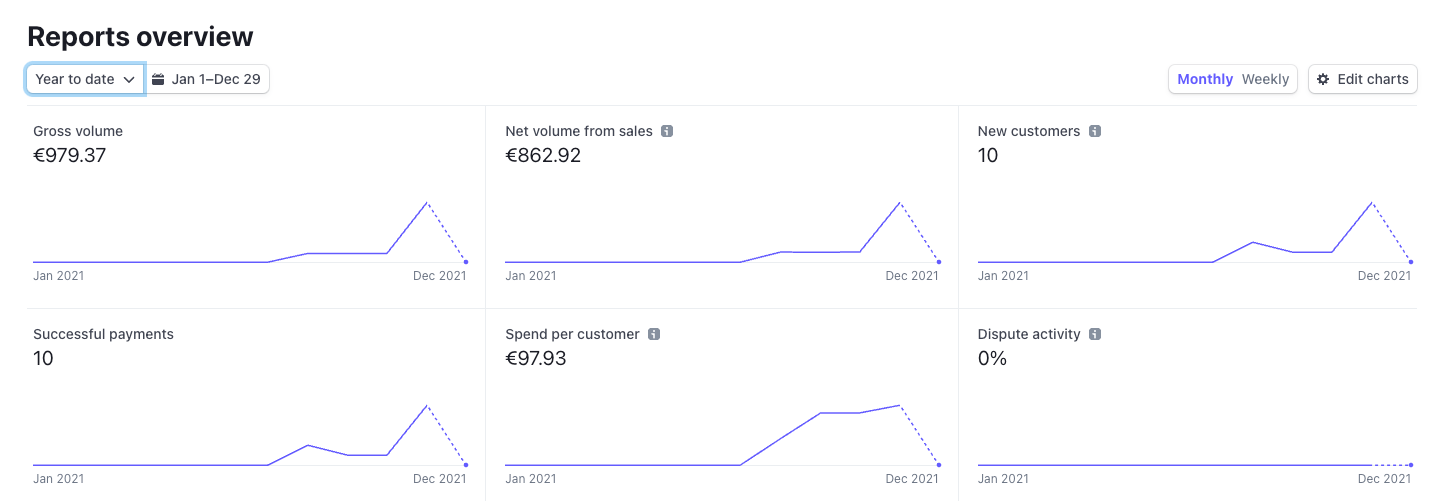Screen dimensions: 1454x501
Task: Click the Dispute activity chart endpoint dot
Action: (x=1411, y=465)
